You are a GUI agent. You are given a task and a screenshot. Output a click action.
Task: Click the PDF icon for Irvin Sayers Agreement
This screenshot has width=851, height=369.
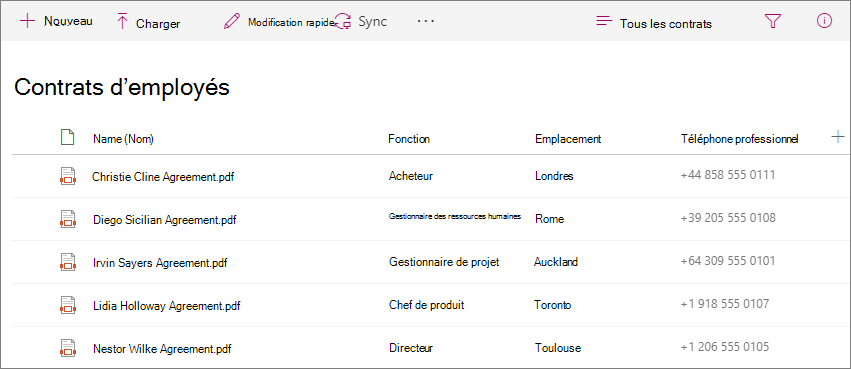pos(67,262)
